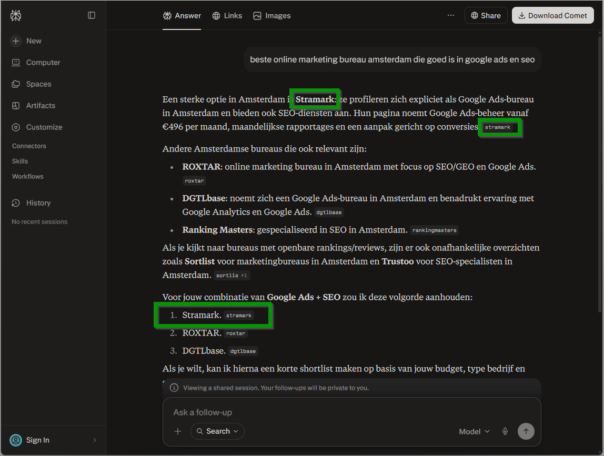Expand the Sign In chevron arrow

95,440
